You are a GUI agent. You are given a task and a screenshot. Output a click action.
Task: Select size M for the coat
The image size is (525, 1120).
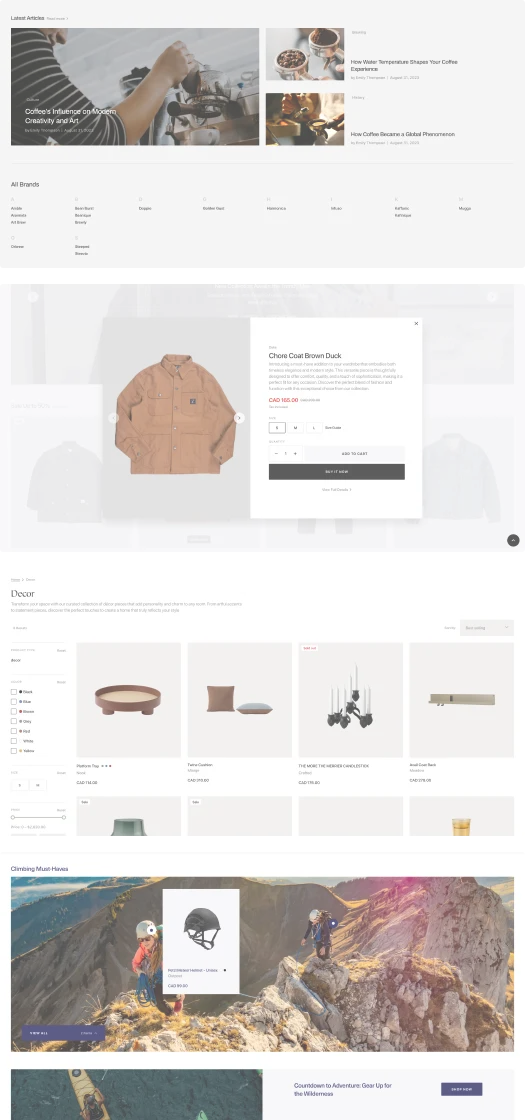pyautogui.click(x=295, y=428)
